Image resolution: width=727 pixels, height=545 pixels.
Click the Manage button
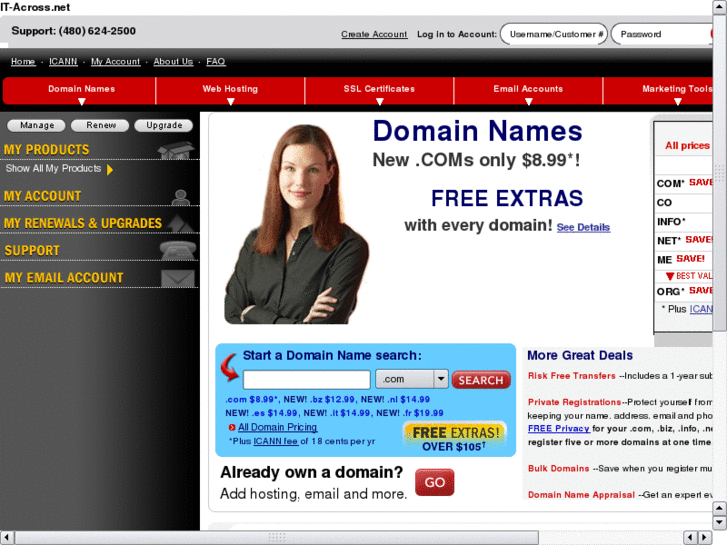point(37,125)
